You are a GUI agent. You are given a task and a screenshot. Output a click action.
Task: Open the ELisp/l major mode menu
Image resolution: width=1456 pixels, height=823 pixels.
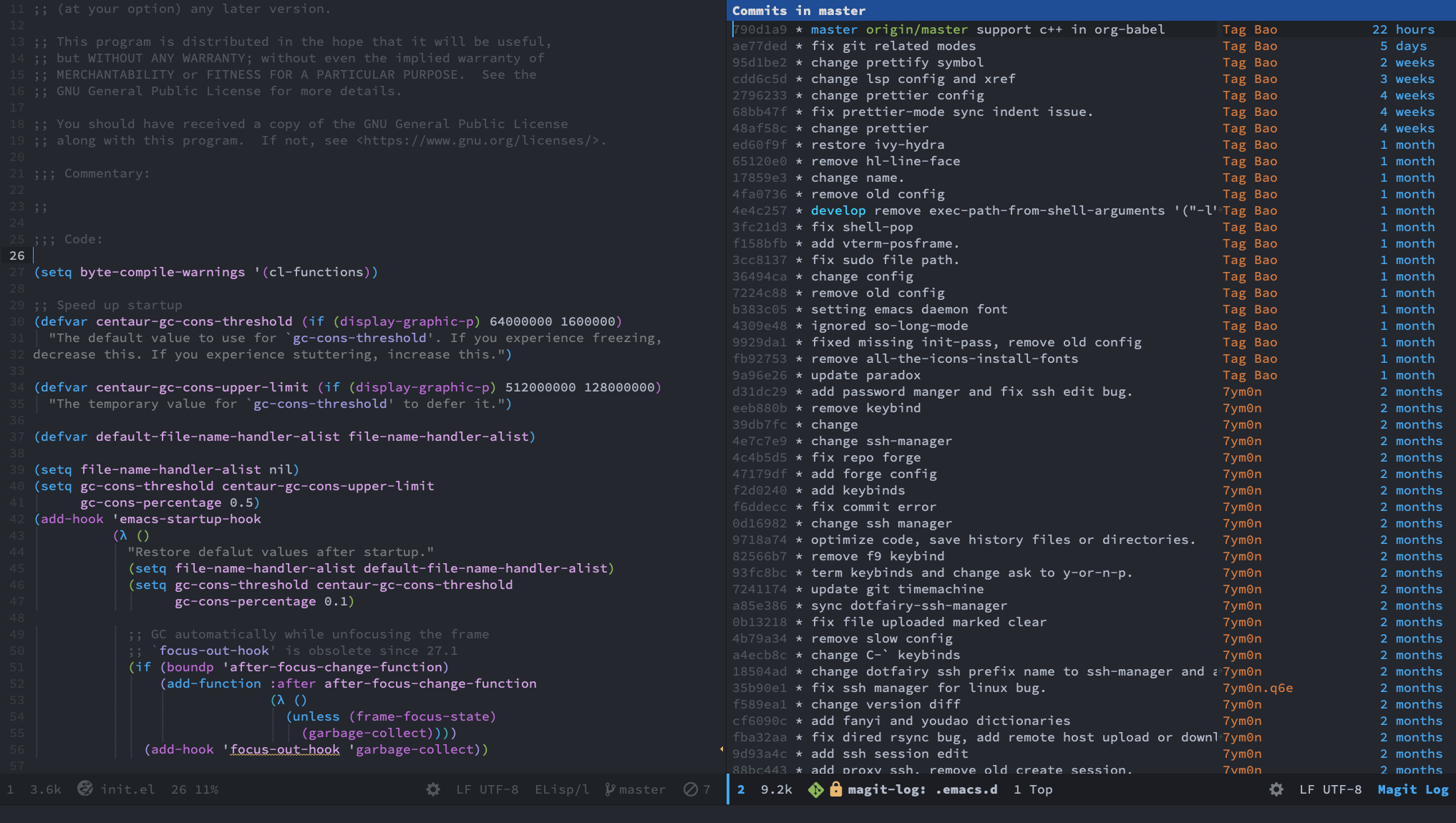click(562, 789)
